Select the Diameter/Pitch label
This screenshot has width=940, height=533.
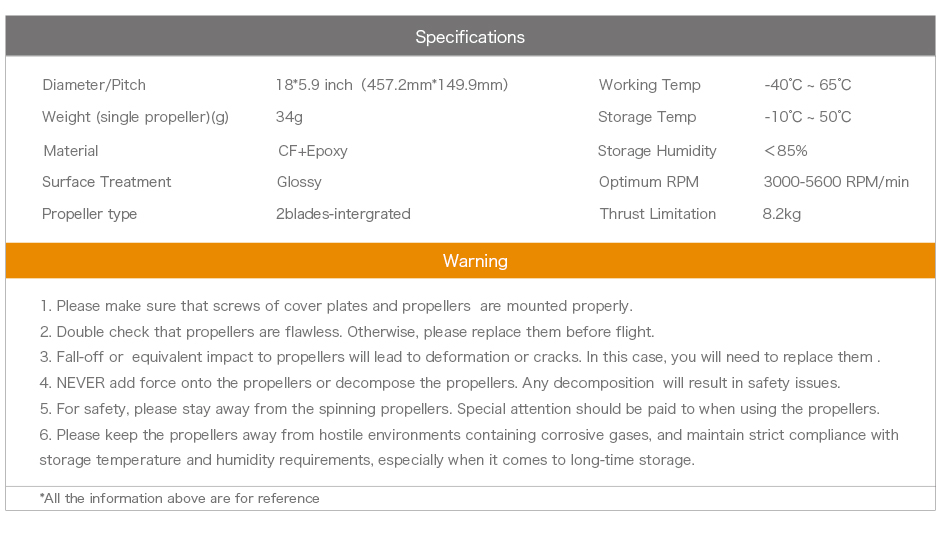[x=94, y=85]
